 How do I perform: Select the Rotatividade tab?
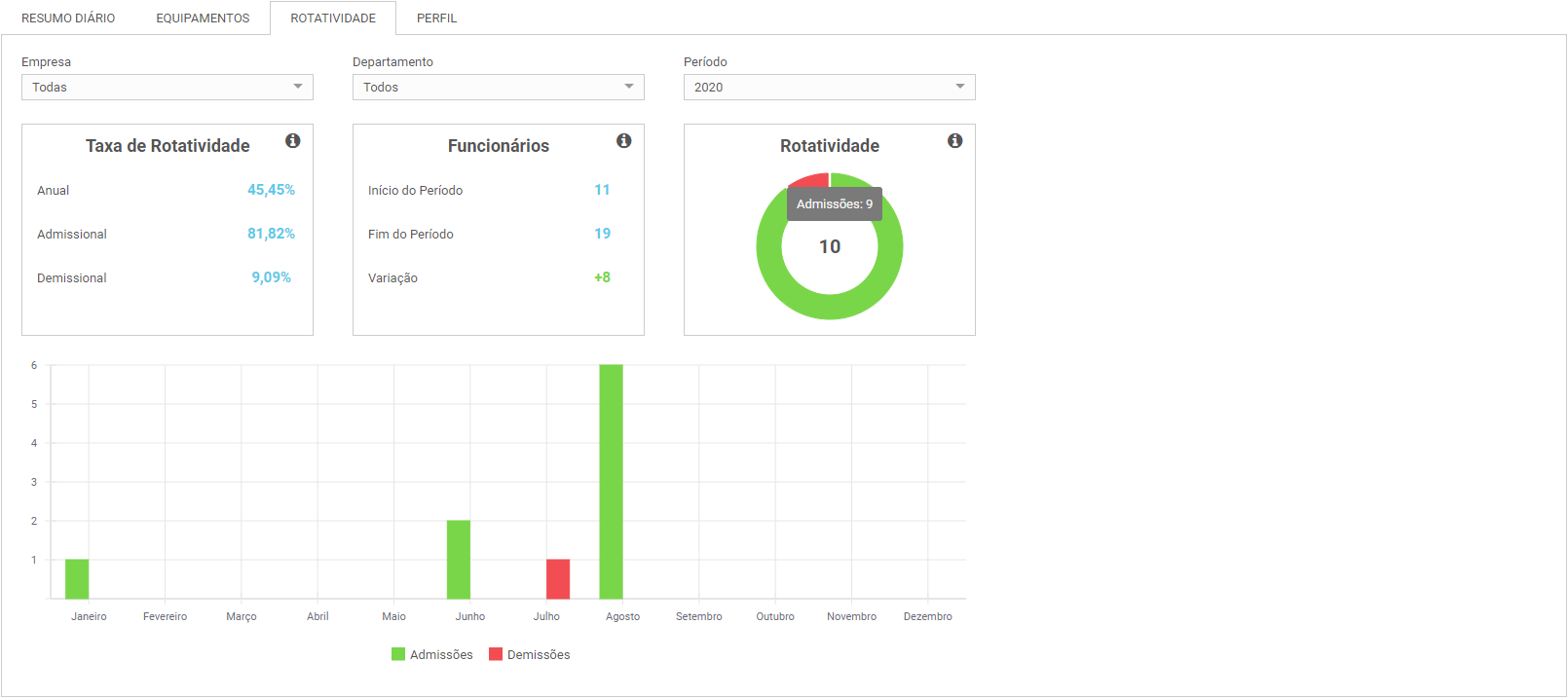[x=333, y=18]
